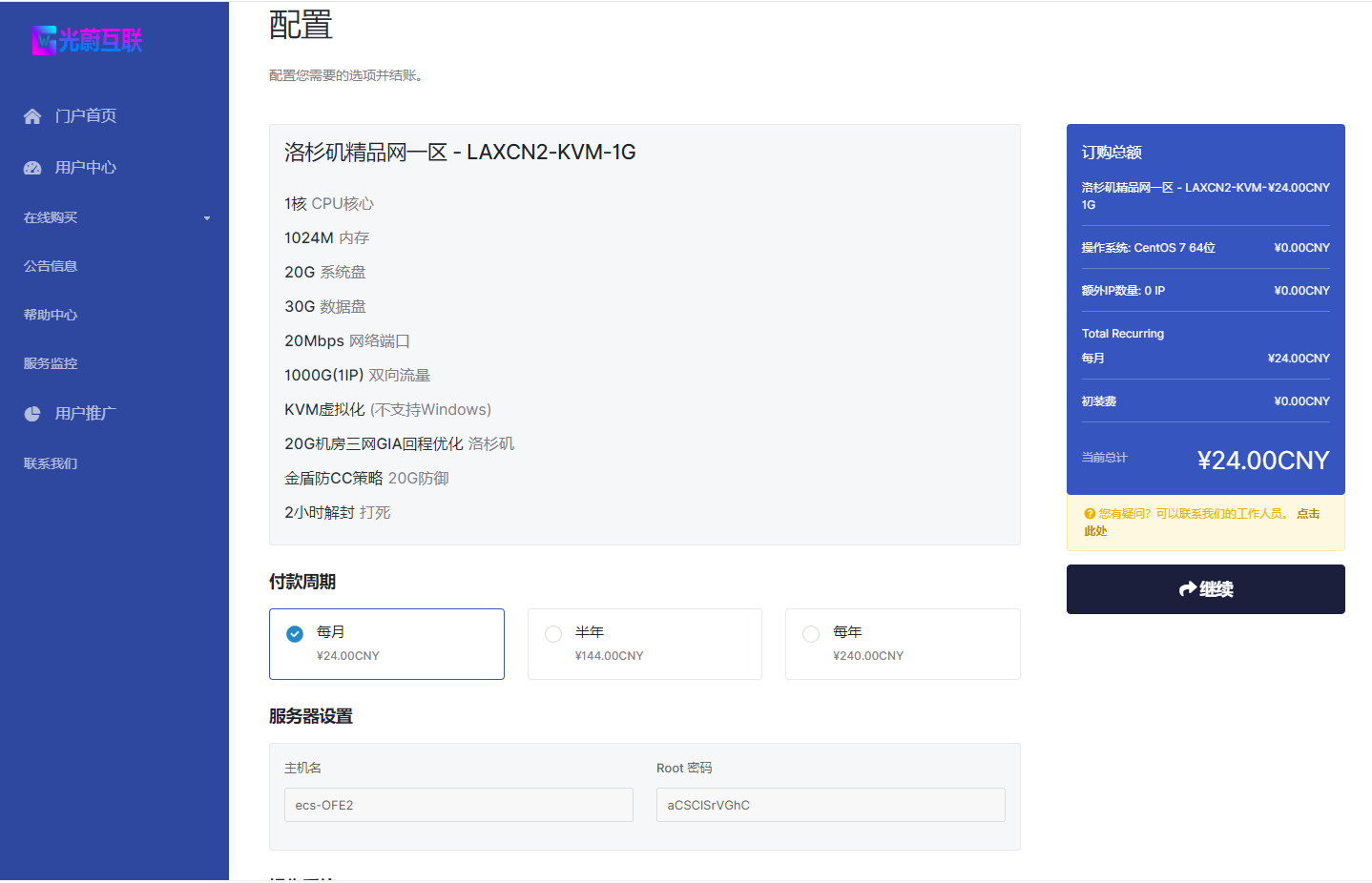Click the question mark icon in the yellow notice
1372x883 pixels.
(1090, 514)
